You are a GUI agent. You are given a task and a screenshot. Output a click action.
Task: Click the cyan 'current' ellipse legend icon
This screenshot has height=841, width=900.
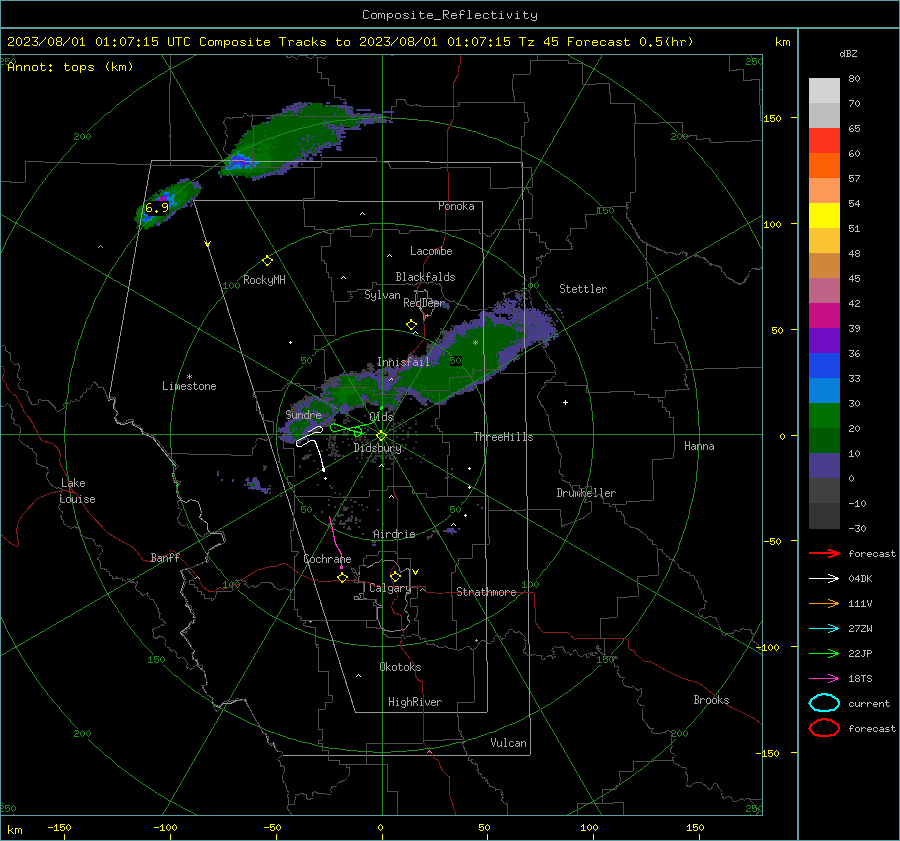[824, 703]
